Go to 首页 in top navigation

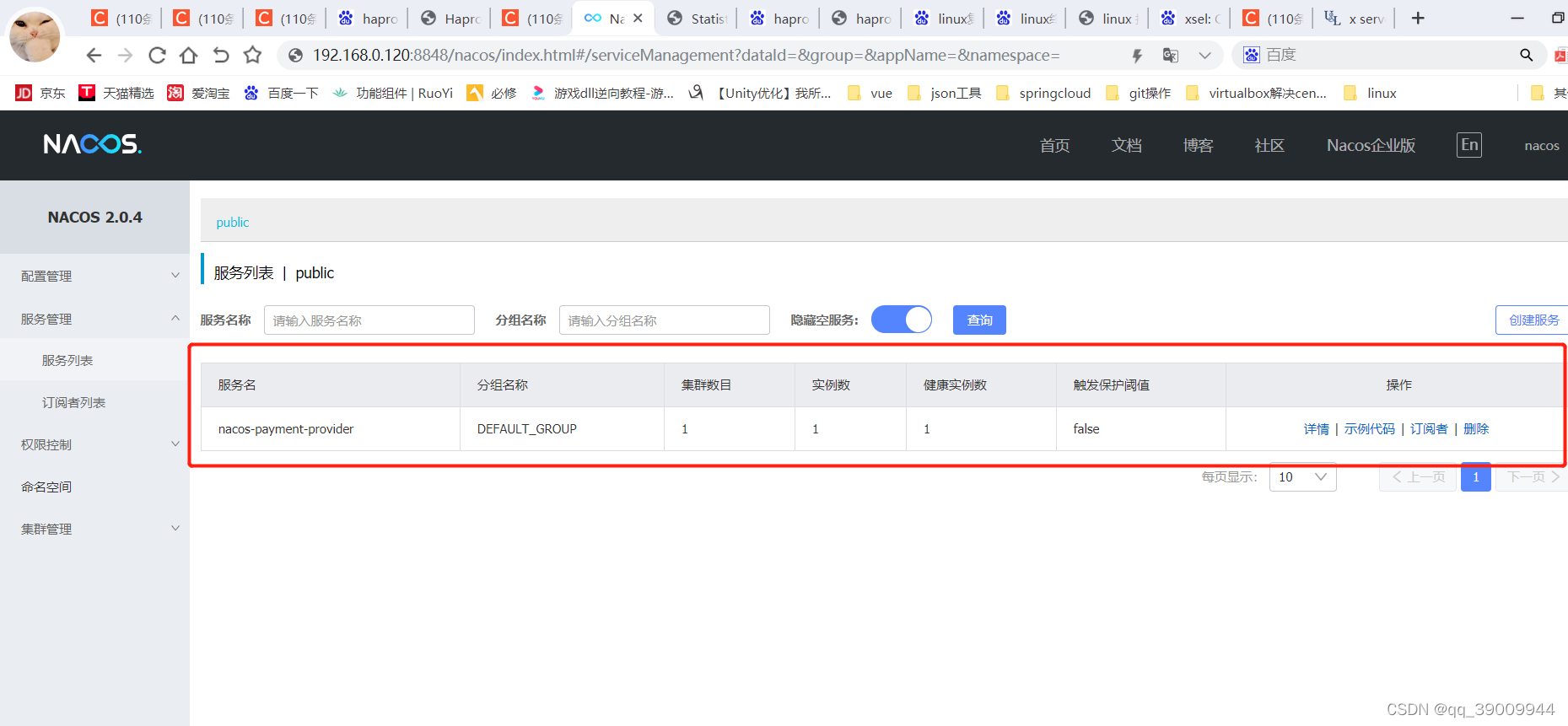[x=1054, y=145]
